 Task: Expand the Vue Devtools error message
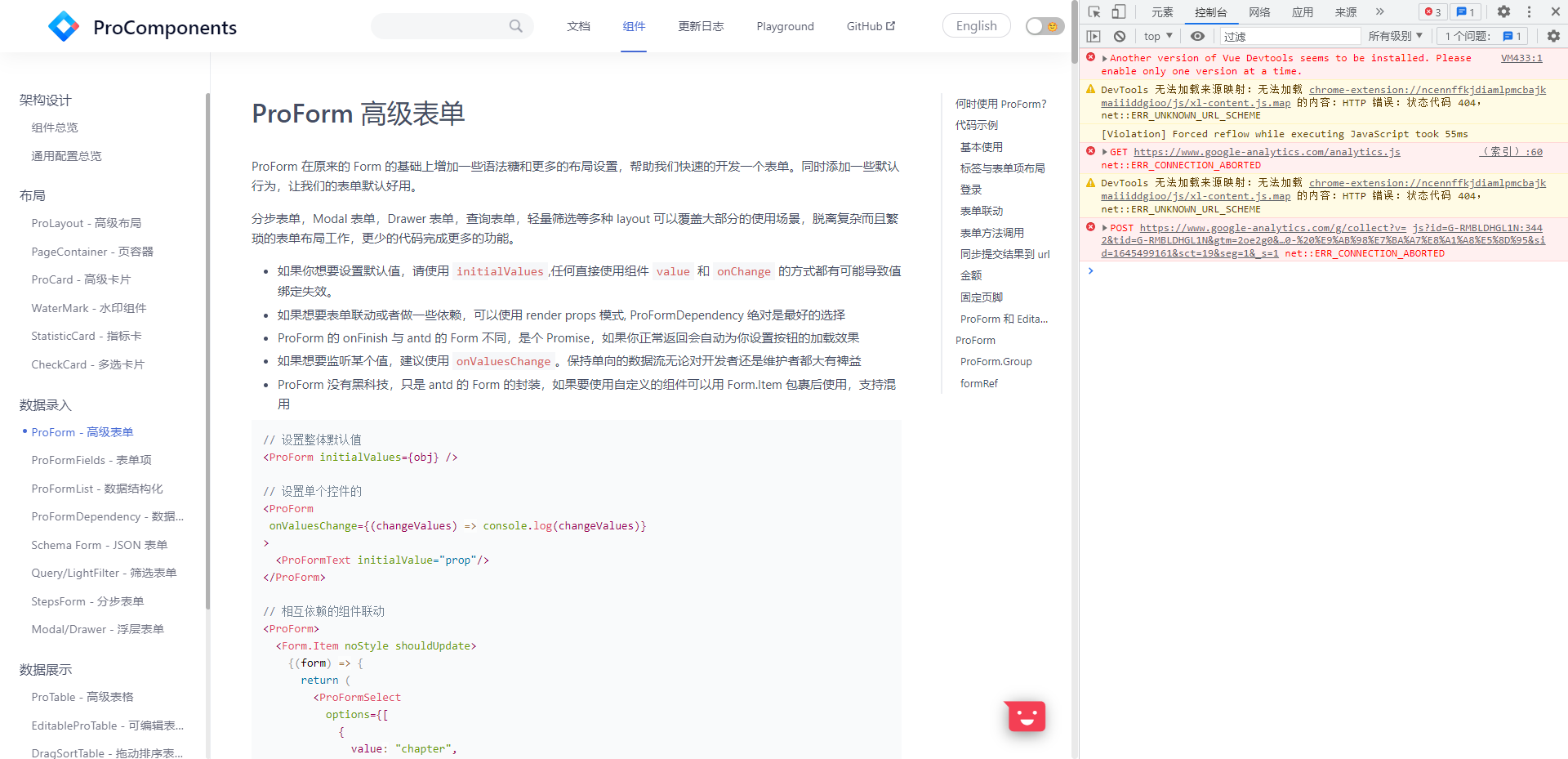[x=1104, y=59]
